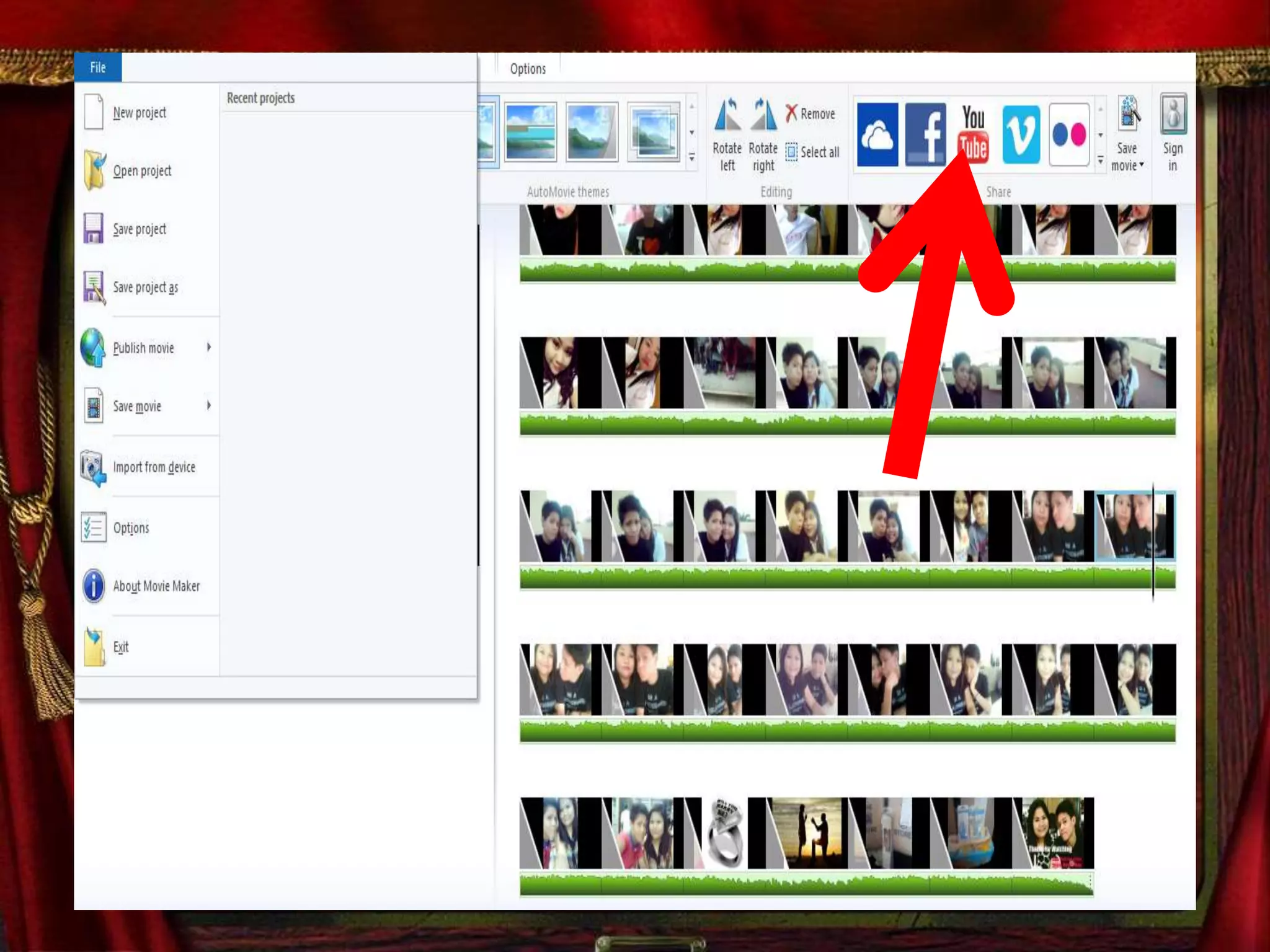Publish the movie to YouTube
The image size is (1270, 952).
click(x=973, y=133)
